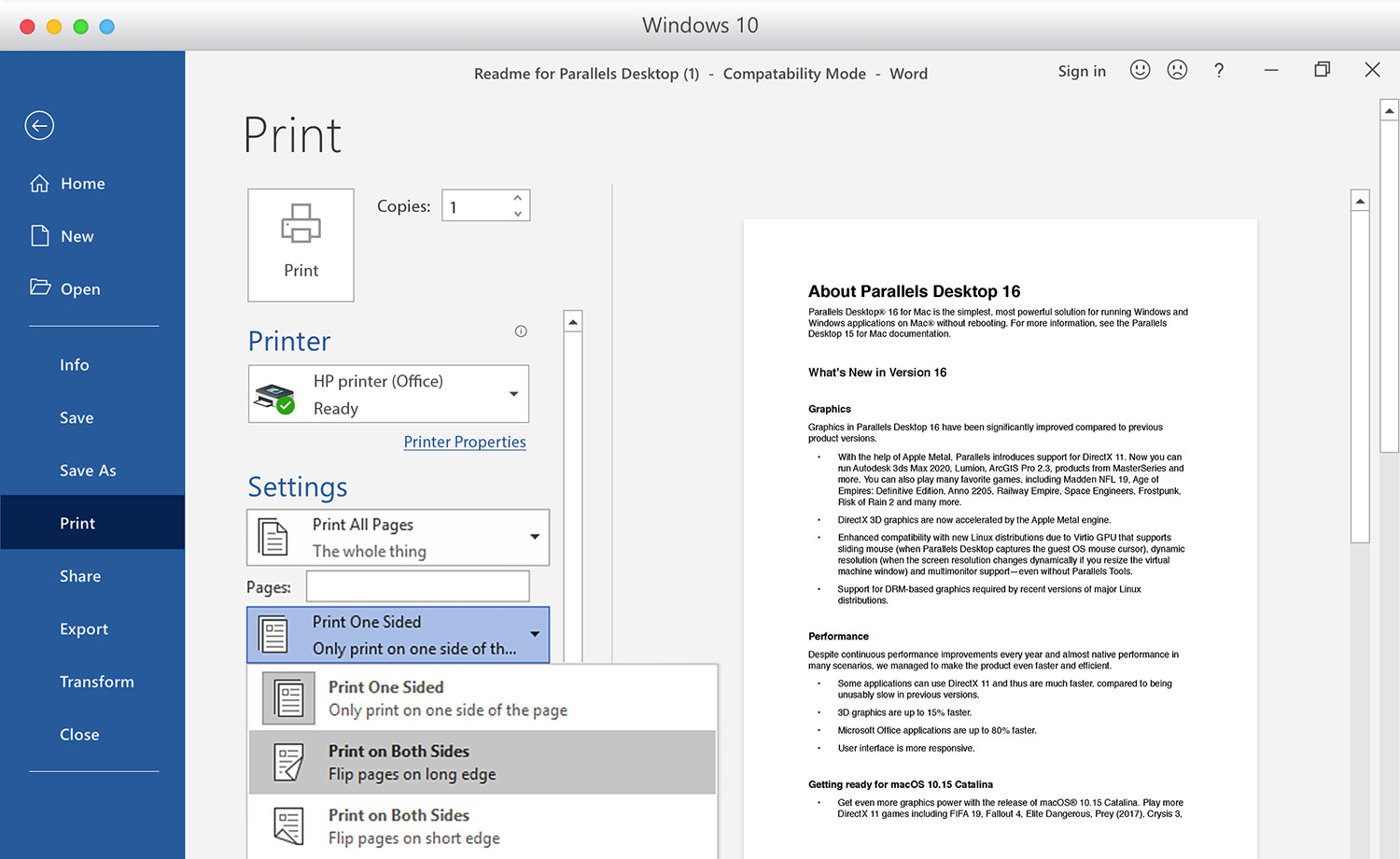1400x859 pixels.
Task: Collapse the Print One Sided dropdown arrow
Action: [x=535, y=634]
